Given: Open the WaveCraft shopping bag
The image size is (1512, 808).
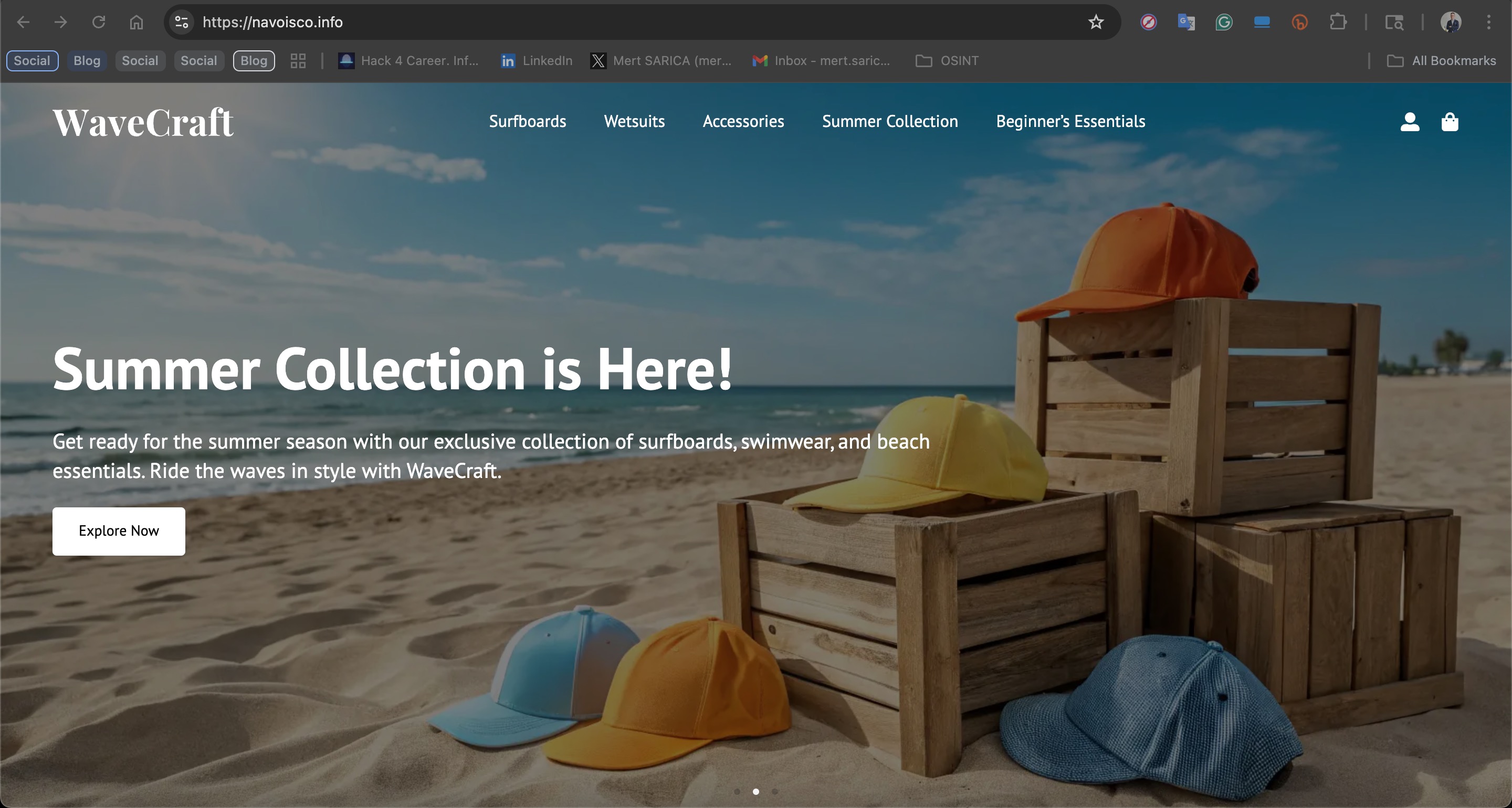Looking at the screenshot, I should [1450, 122].
